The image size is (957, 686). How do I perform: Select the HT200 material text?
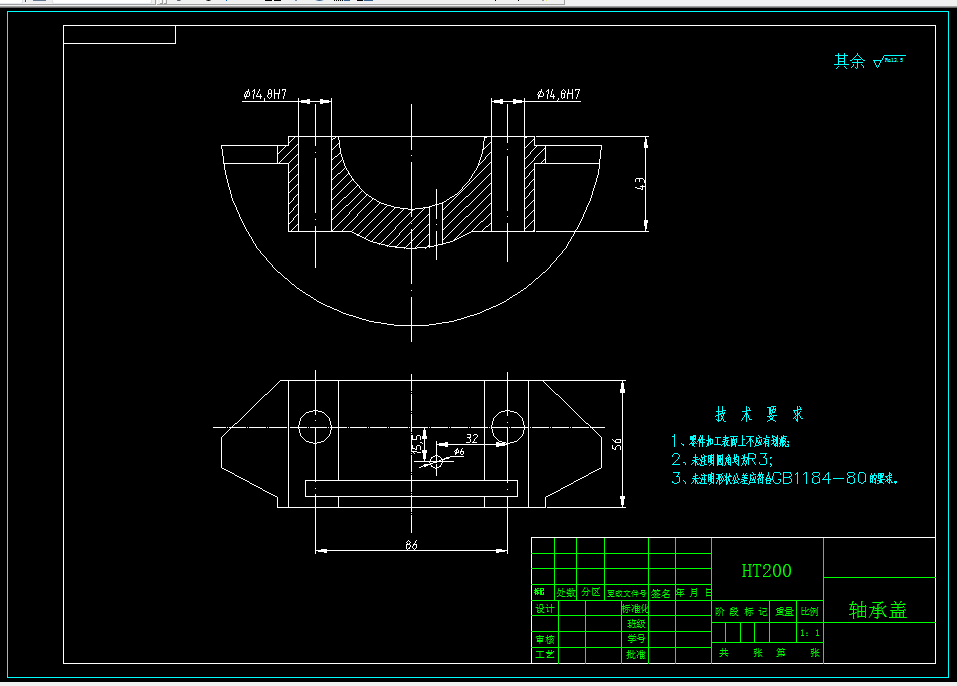click(766, 571)
